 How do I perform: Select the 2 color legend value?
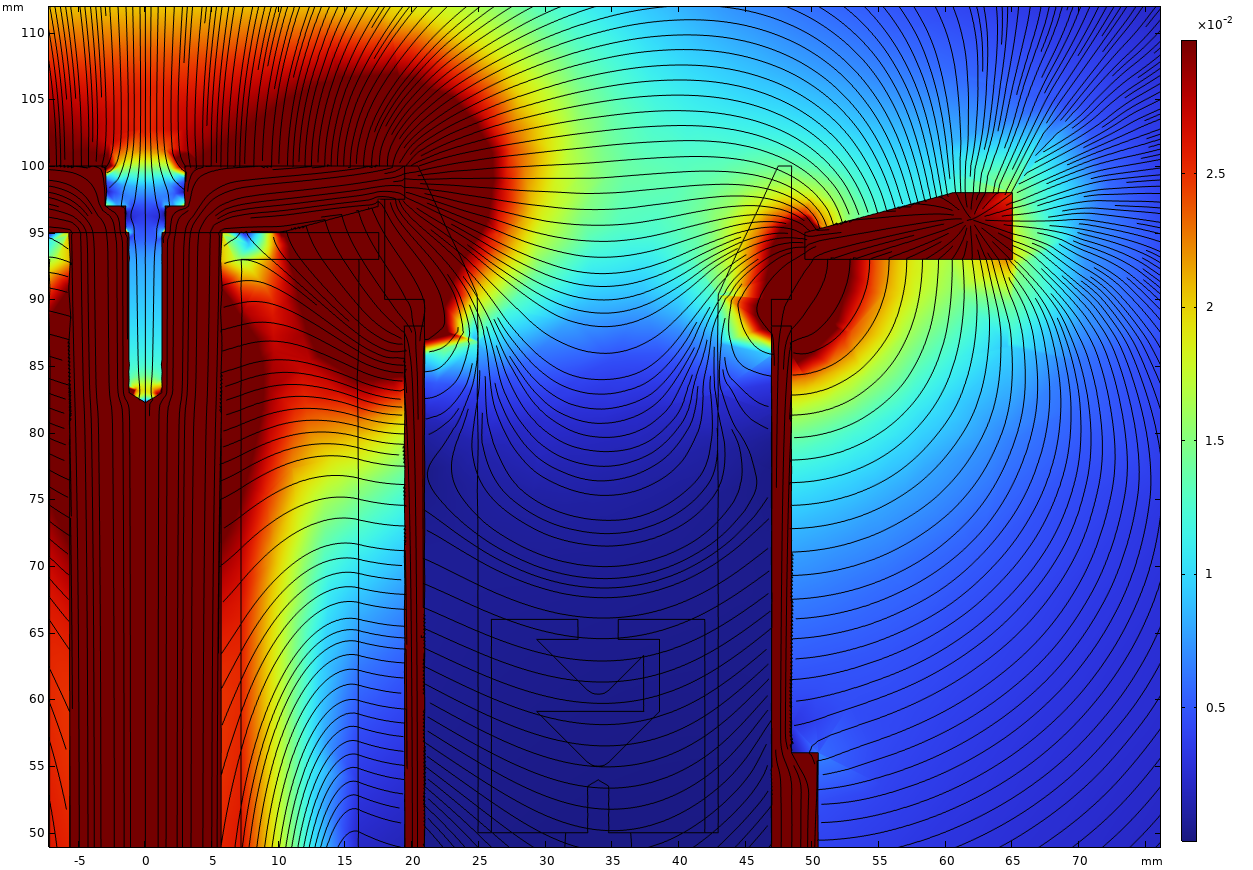tap(1209, 307)
